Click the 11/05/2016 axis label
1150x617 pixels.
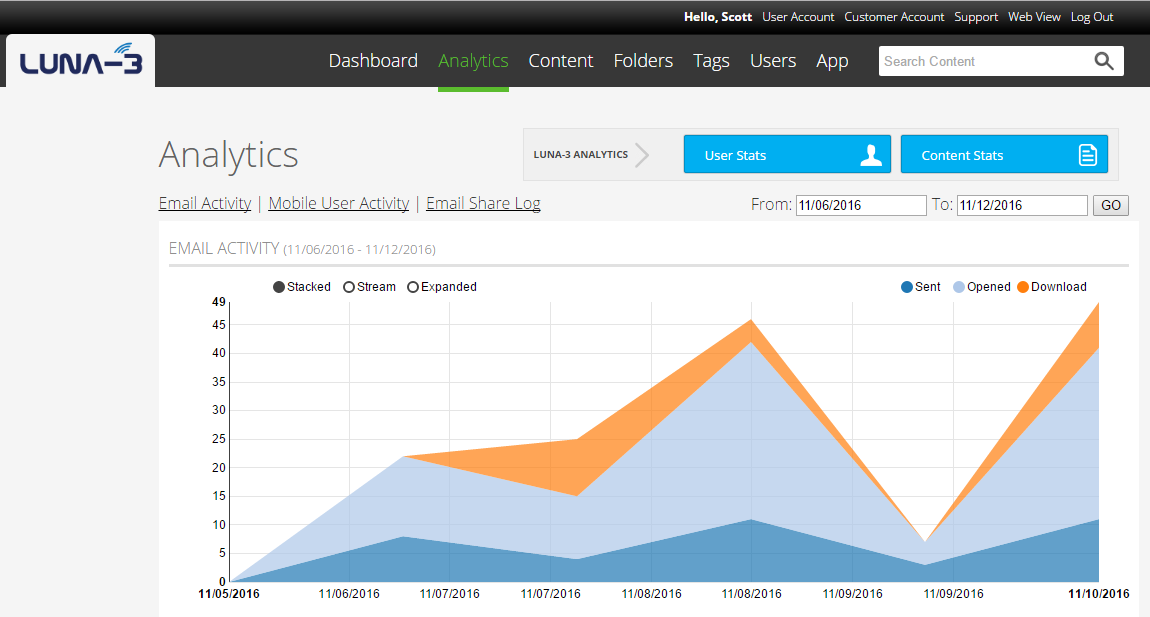pos(229,594)
